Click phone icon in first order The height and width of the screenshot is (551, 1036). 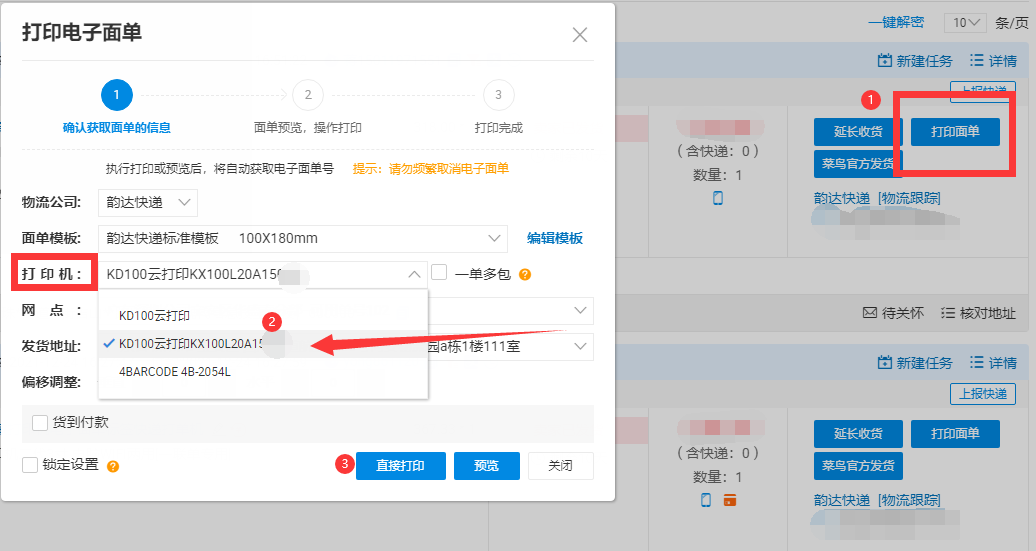click(718, 198)
